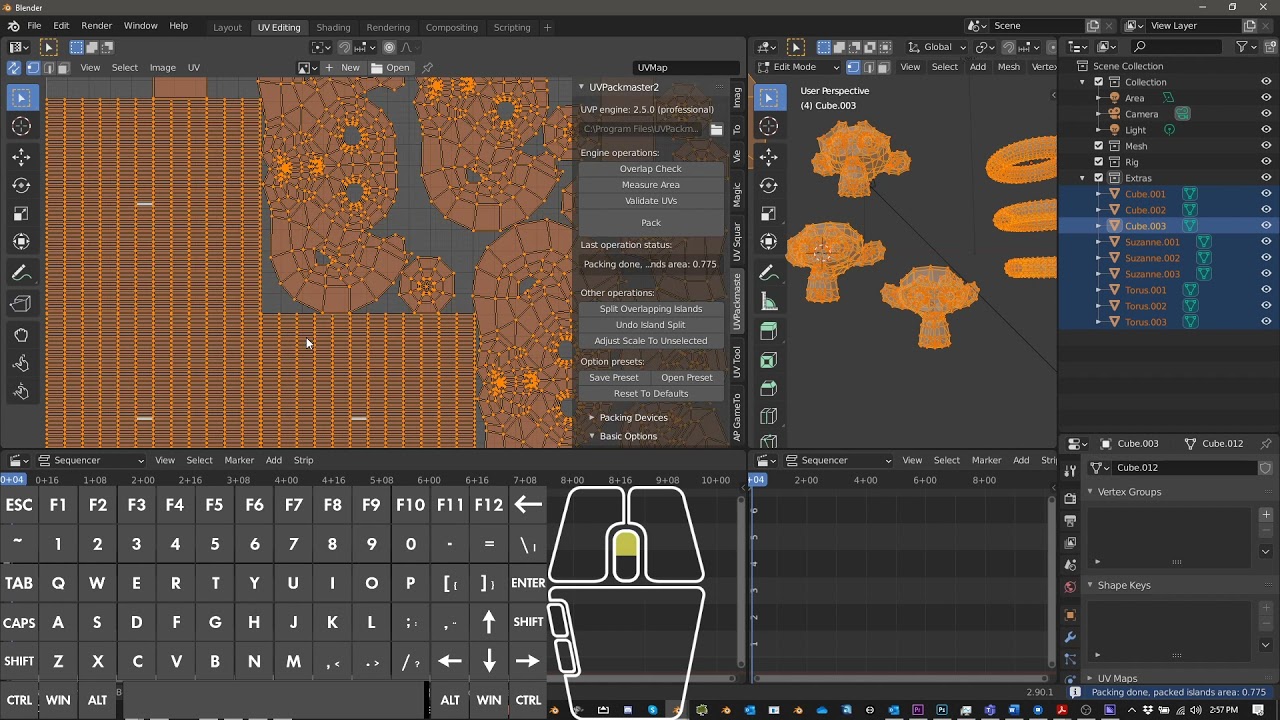Pin the image in UV editor header

pyautogui.click(x=427, y=67)
